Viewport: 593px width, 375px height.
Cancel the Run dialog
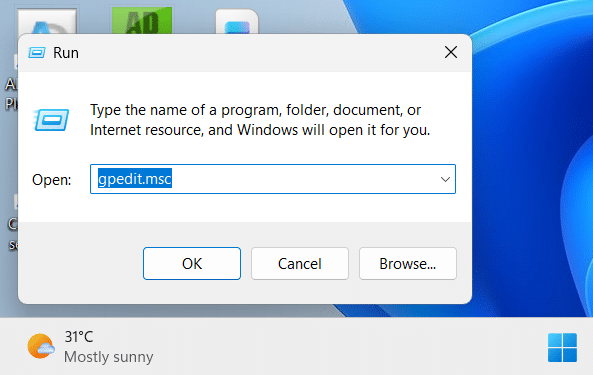tap(300, 263)
